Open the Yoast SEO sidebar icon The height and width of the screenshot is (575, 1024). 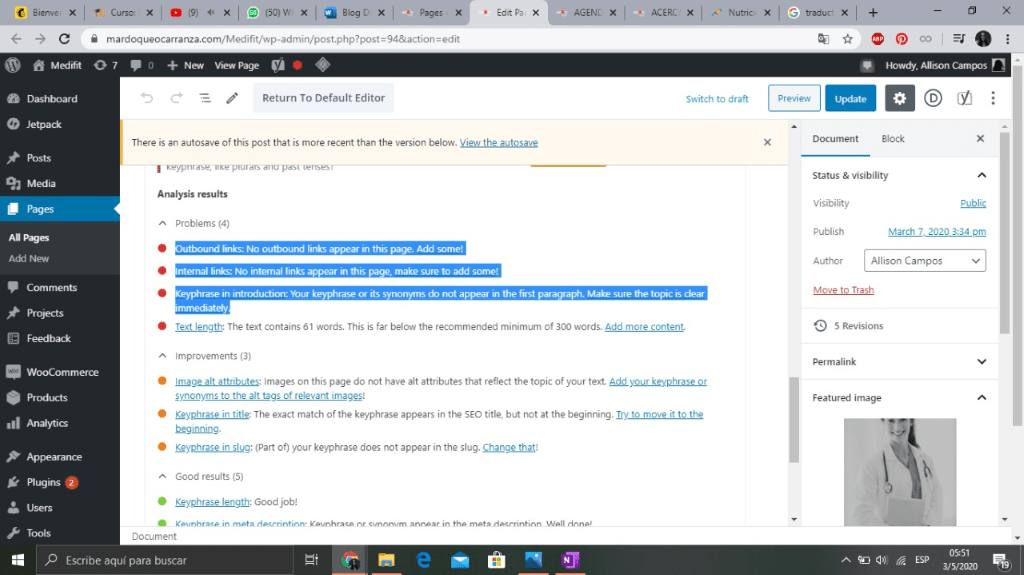tap(965, 98)
